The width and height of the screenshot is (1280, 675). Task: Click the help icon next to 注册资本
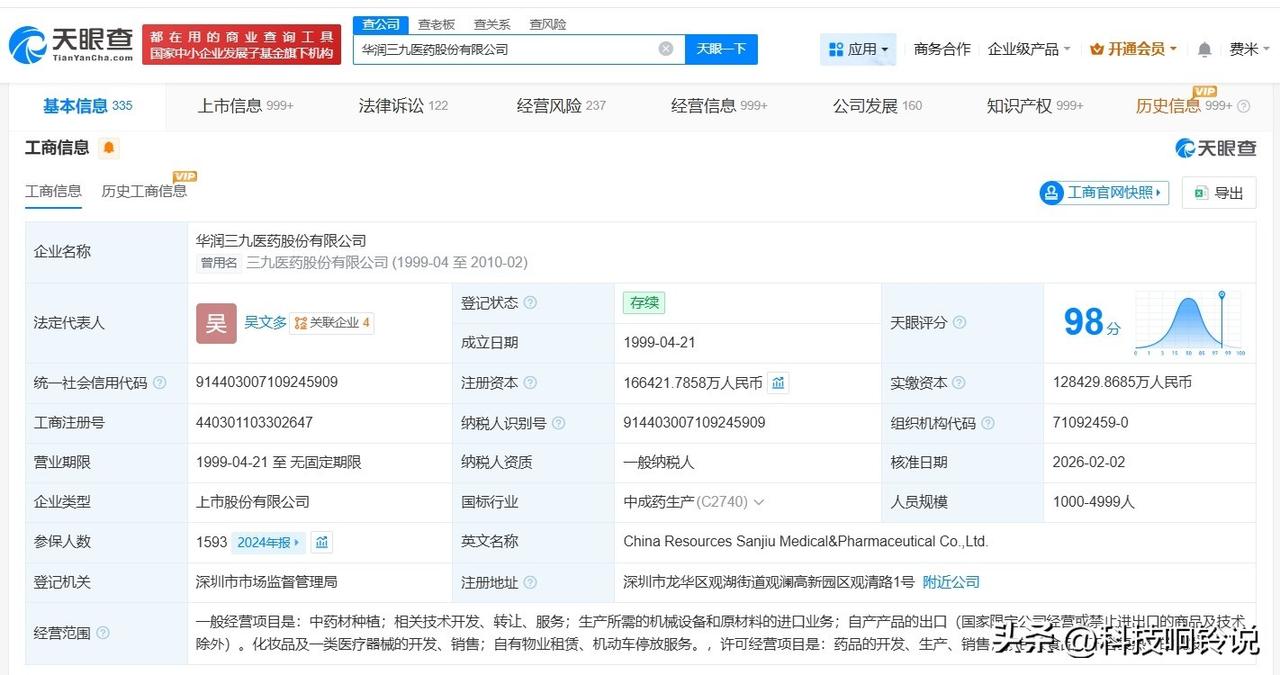[x=530, y=383]
